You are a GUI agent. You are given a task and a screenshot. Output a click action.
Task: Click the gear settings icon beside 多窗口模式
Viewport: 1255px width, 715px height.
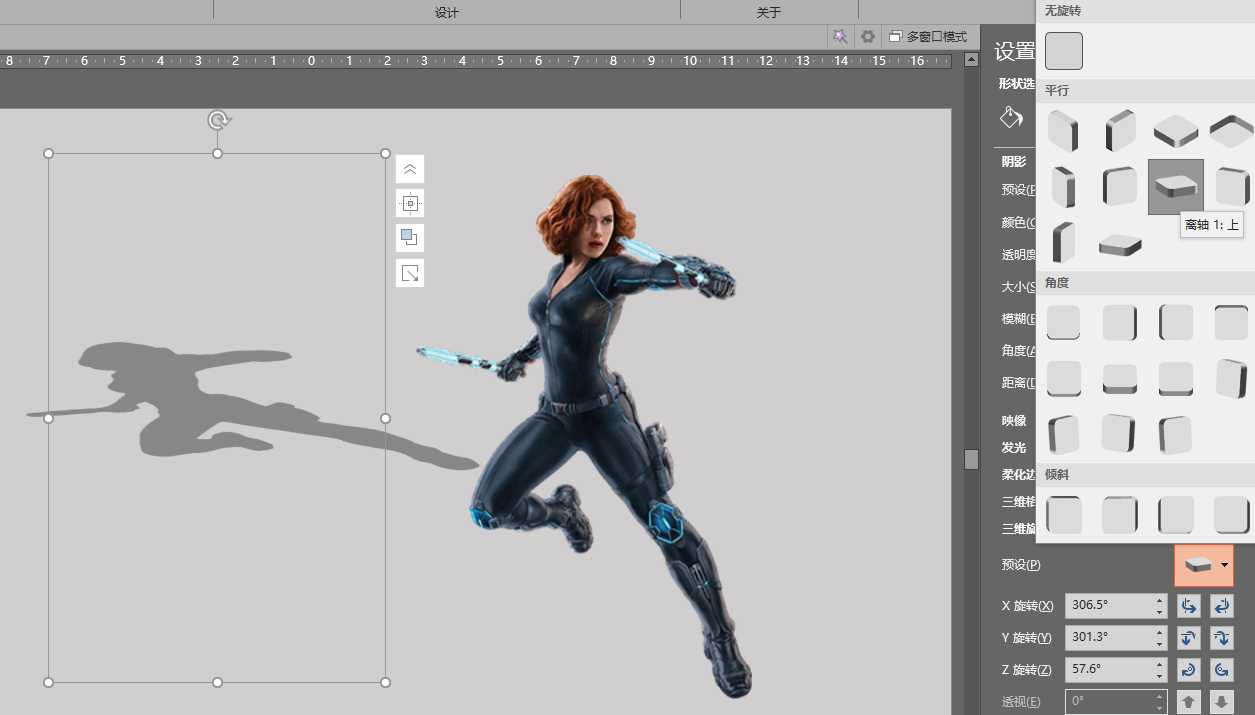point(868,36)
